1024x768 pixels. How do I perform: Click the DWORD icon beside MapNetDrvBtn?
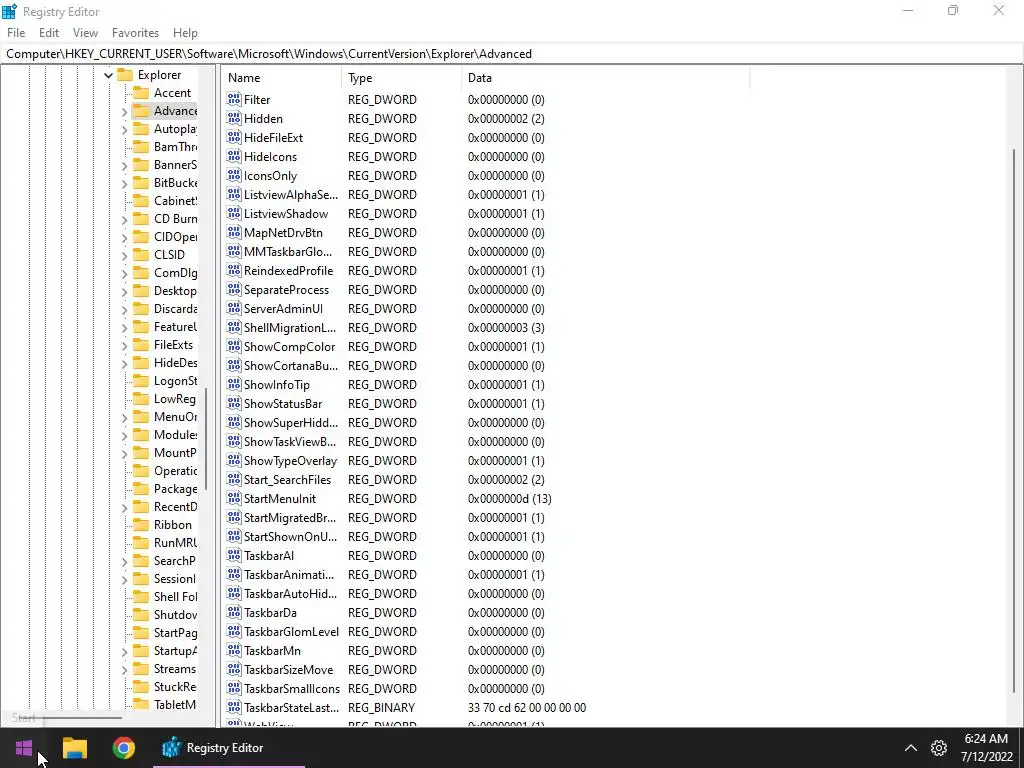(x=234, y=232)
